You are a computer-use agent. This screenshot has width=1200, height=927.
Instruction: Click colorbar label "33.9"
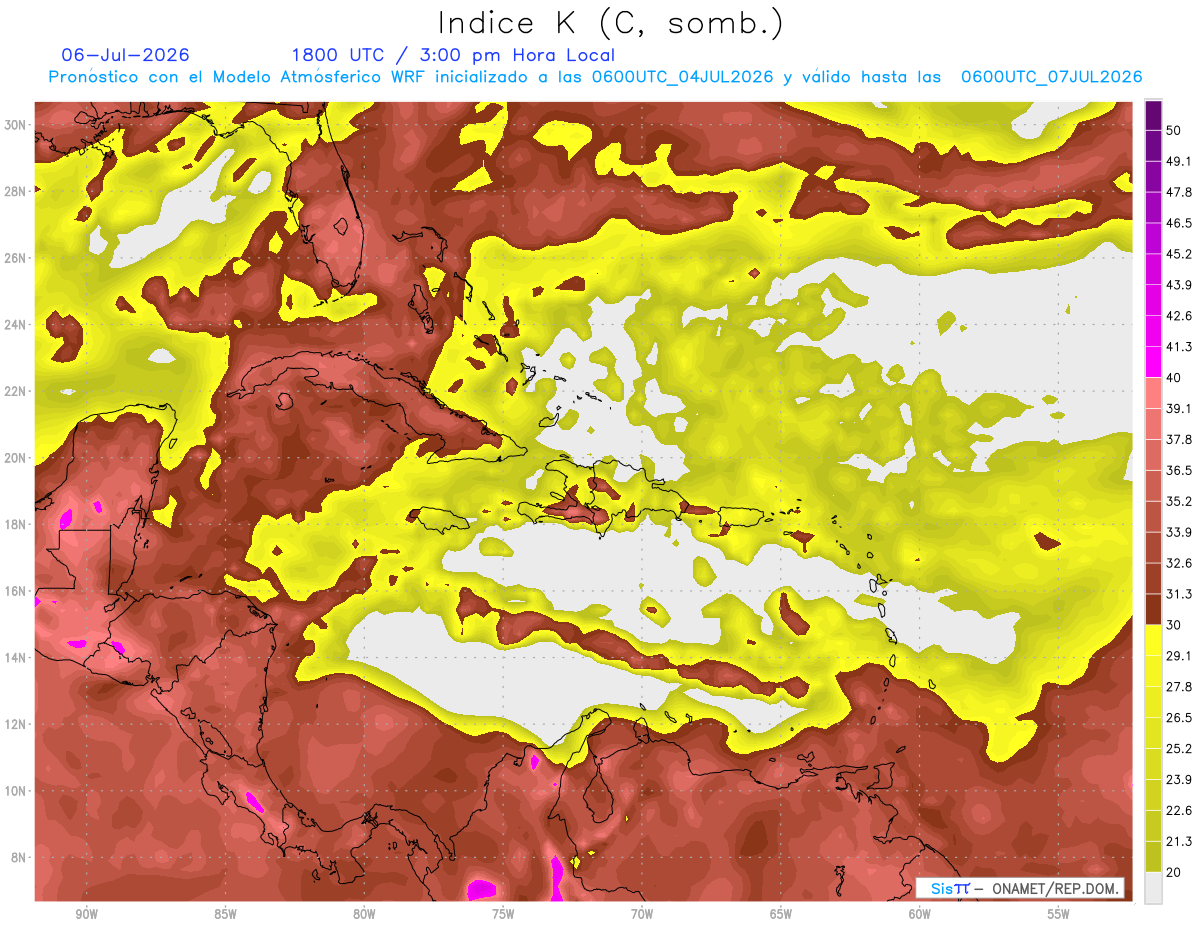pos(1178,532)
